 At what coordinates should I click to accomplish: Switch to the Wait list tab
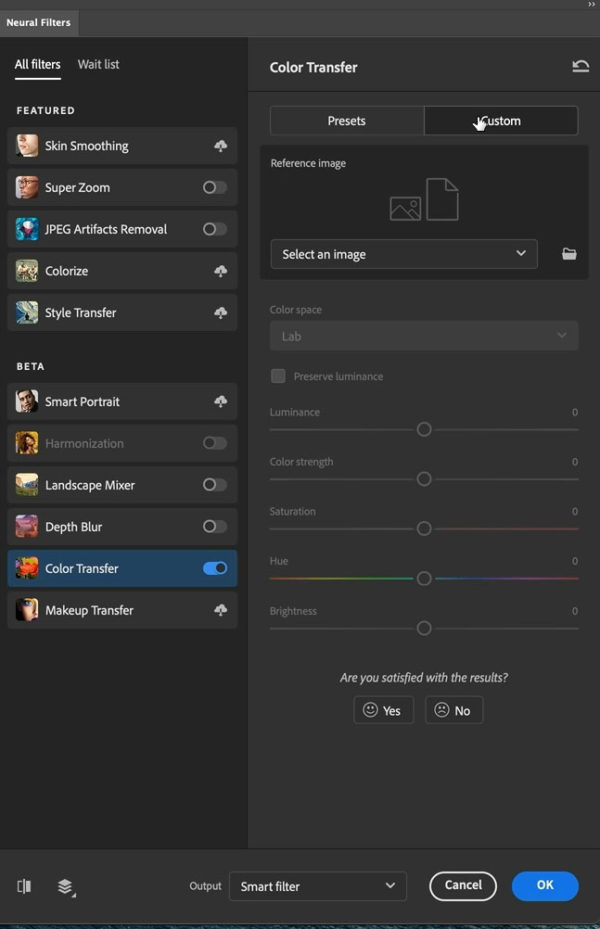(98, 64)
